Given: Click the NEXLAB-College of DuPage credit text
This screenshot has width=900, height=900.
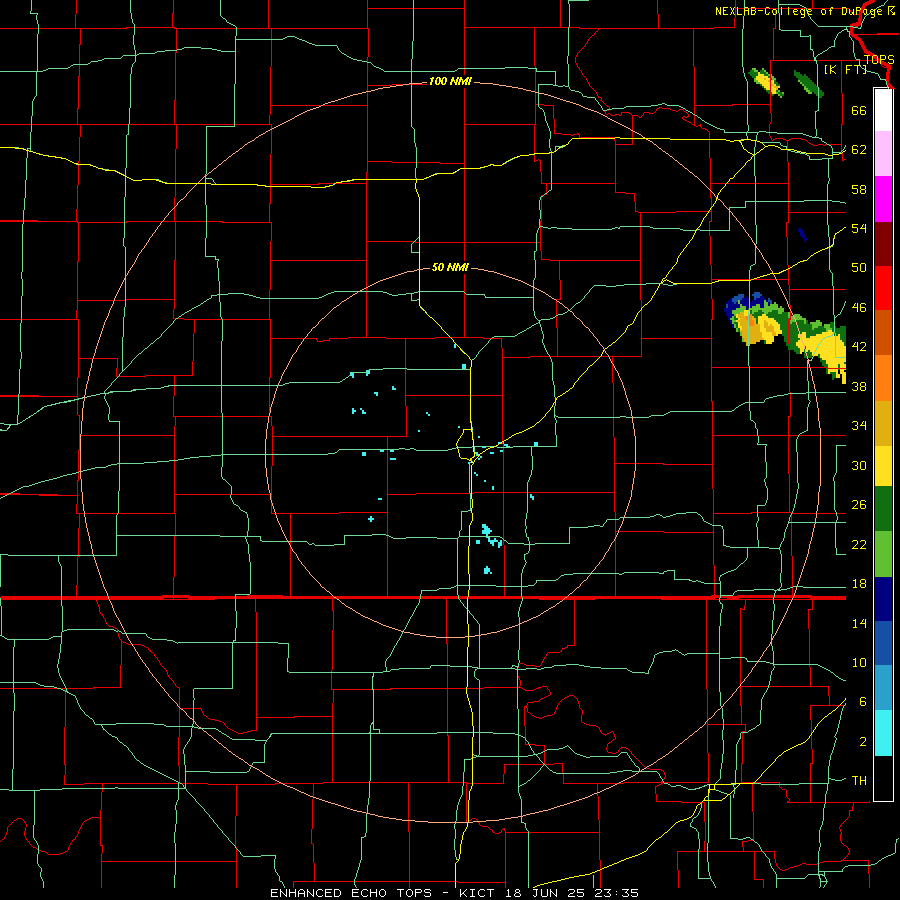Looking at the screenshot, I should click(801, 11).
